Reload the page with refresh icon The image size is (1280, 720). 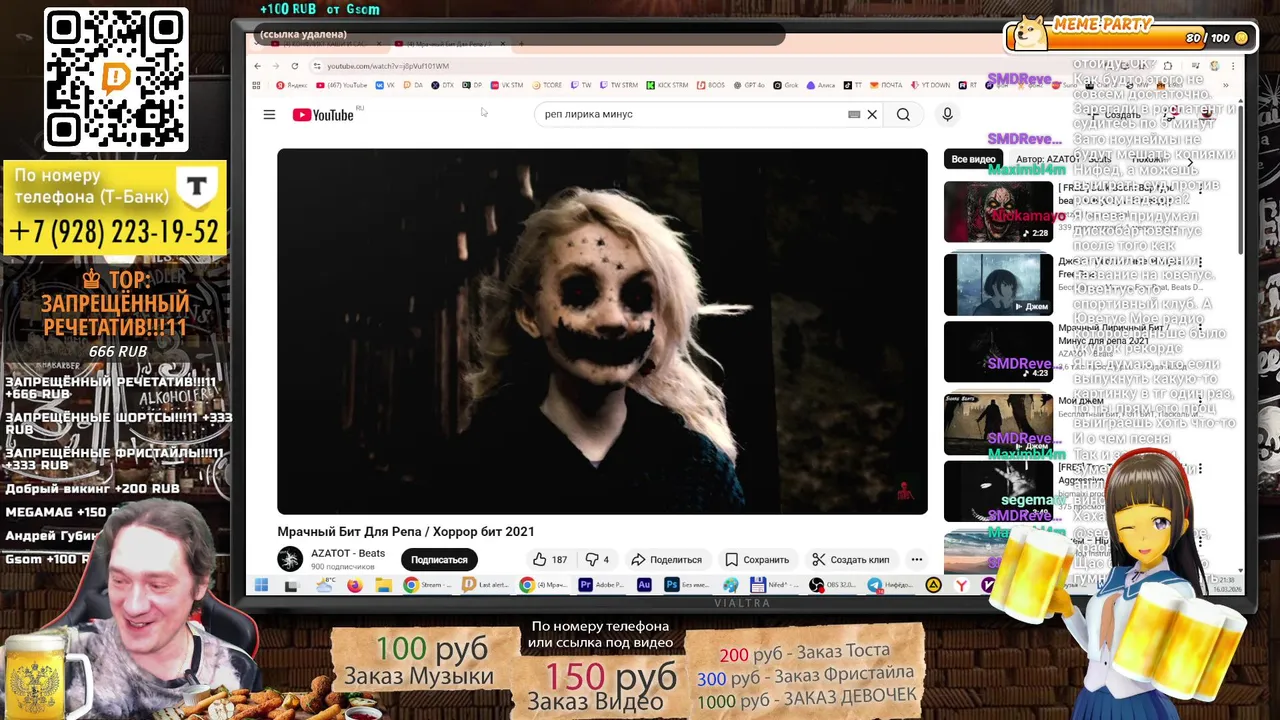(295, 66)
